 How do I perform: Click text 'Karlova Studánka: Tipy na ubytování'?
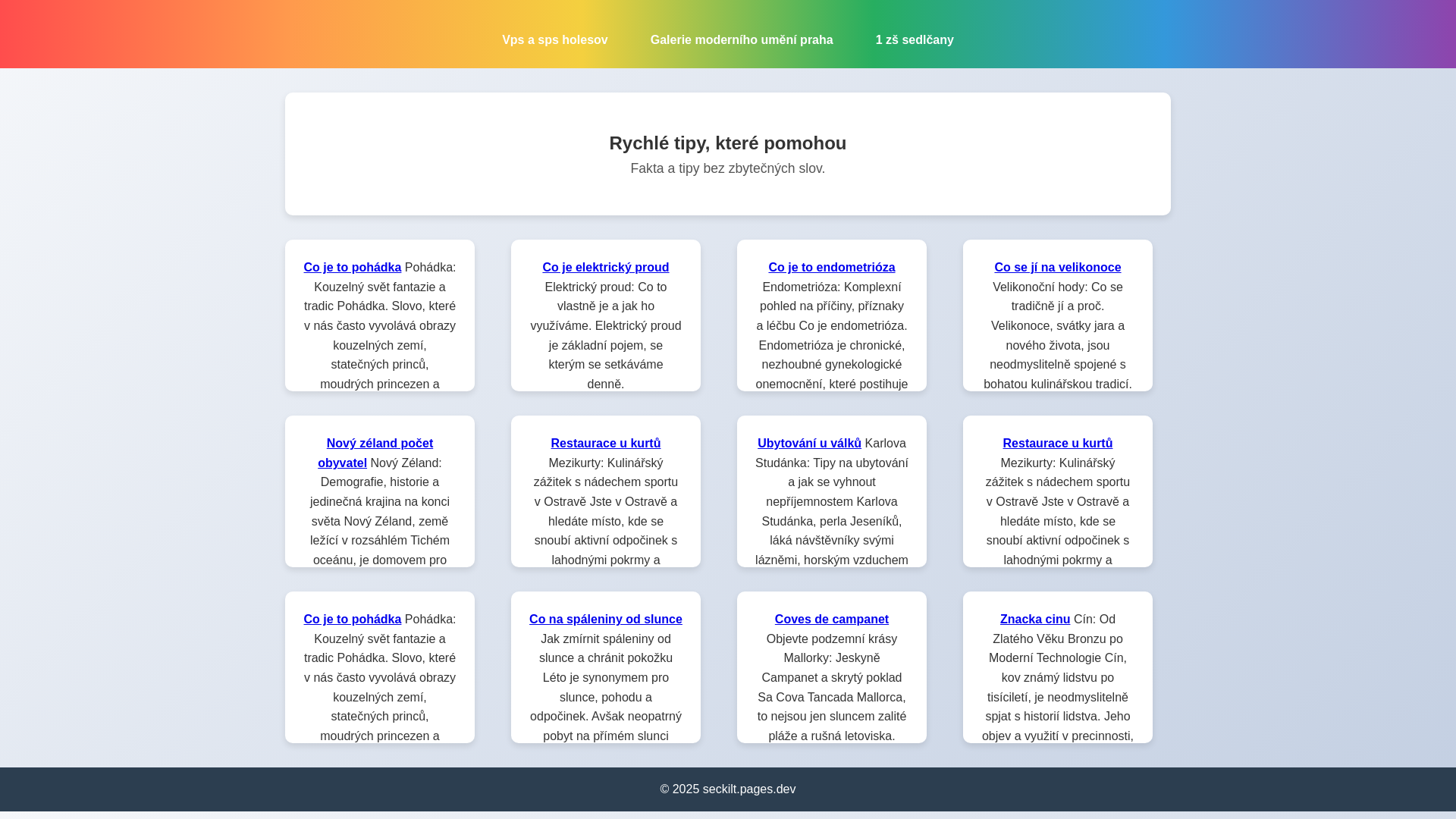[x=832, y=453]
